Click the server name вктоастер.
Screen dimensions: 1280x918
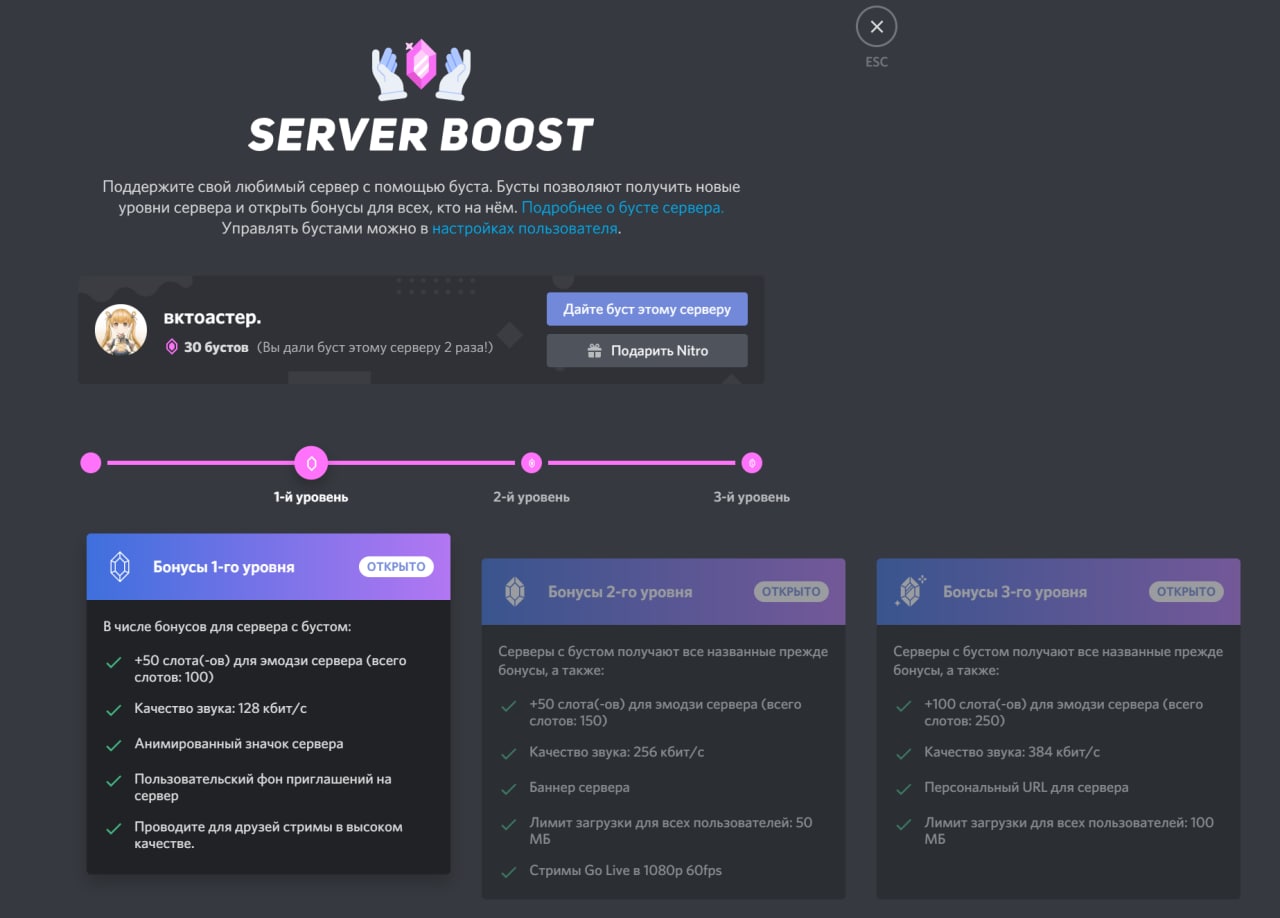click(212, 318)
